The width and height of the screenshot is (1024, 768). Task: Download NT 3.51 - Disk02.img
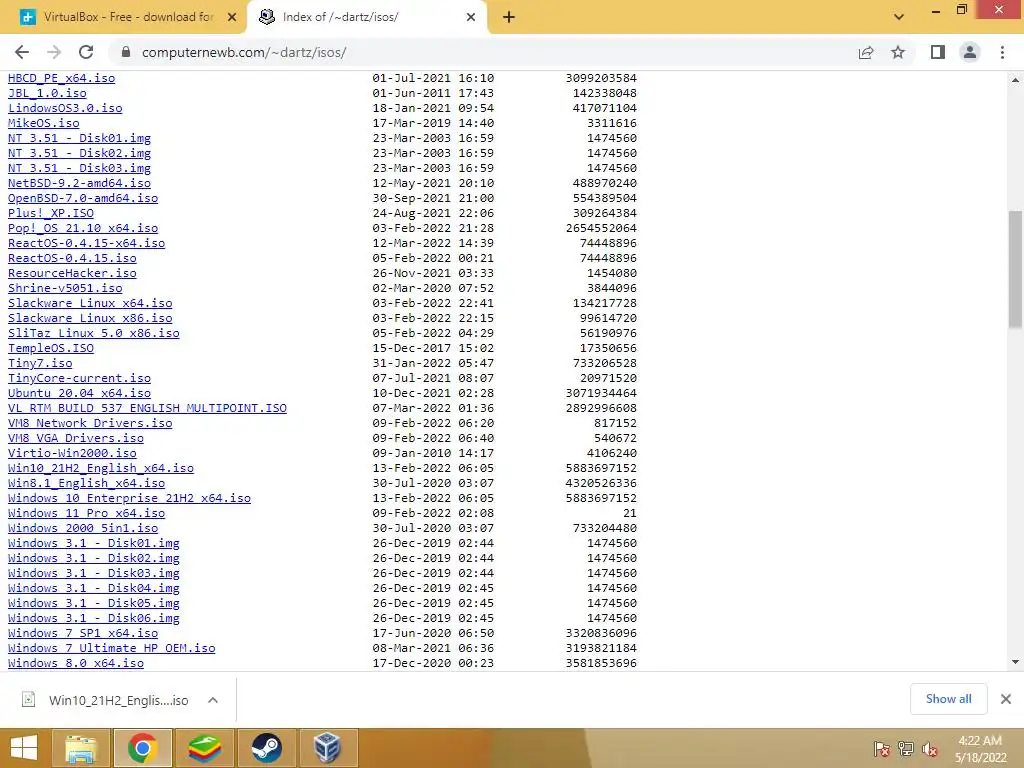(x=80, y=153)
